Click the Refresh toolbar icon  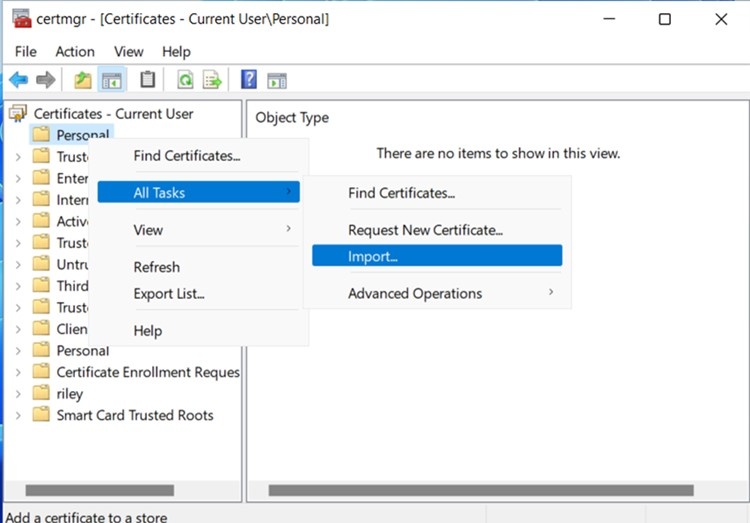tap(185, 79)
